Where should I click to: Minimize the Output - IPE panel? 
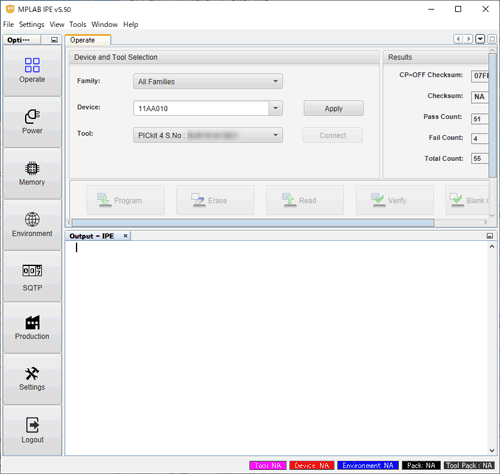(490, 236)
